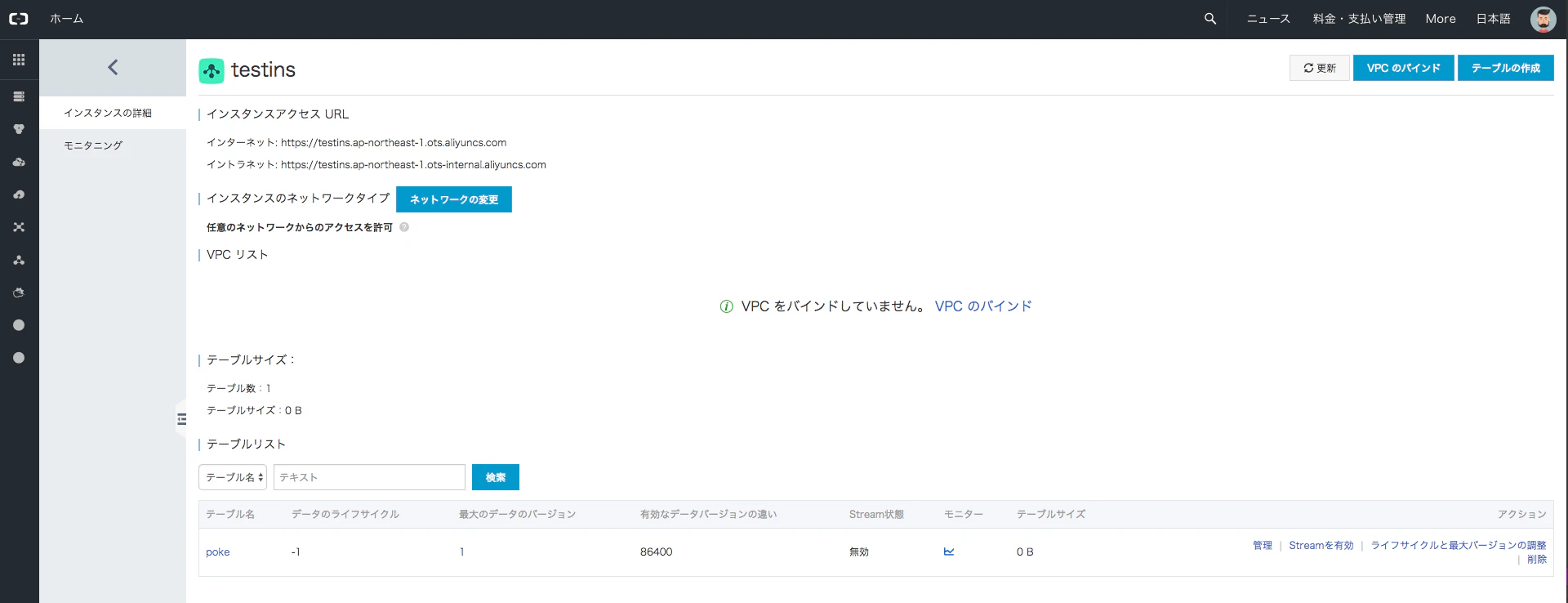The width and height of the screenshot is (1568, 603).
Task: Click the help question mark beside network access
Action: coord(404,227)
